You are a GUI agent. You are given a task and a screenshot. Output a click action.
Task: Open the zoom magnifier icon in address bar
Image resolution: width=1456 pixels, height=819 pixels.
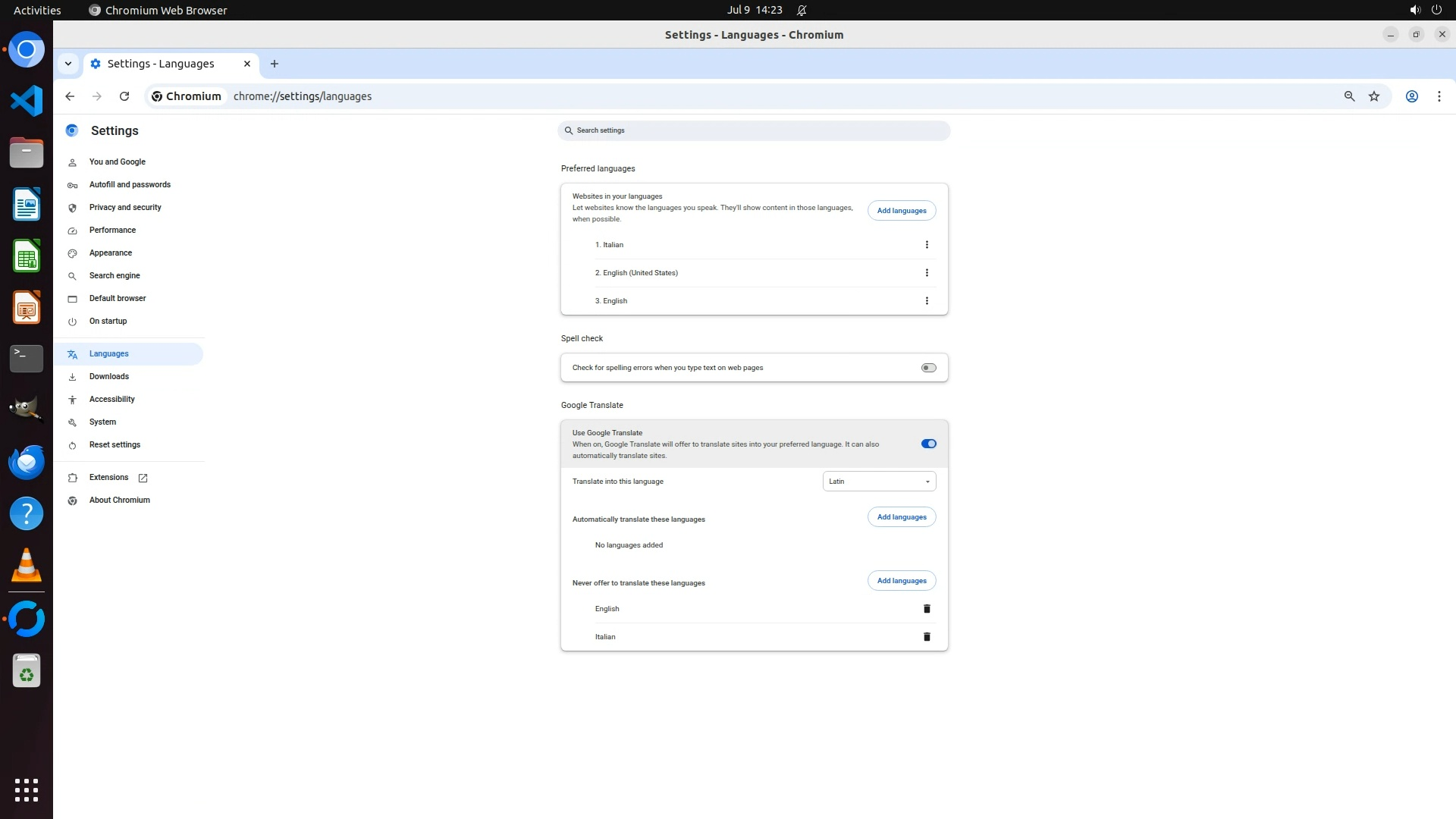coord(1349,96)
